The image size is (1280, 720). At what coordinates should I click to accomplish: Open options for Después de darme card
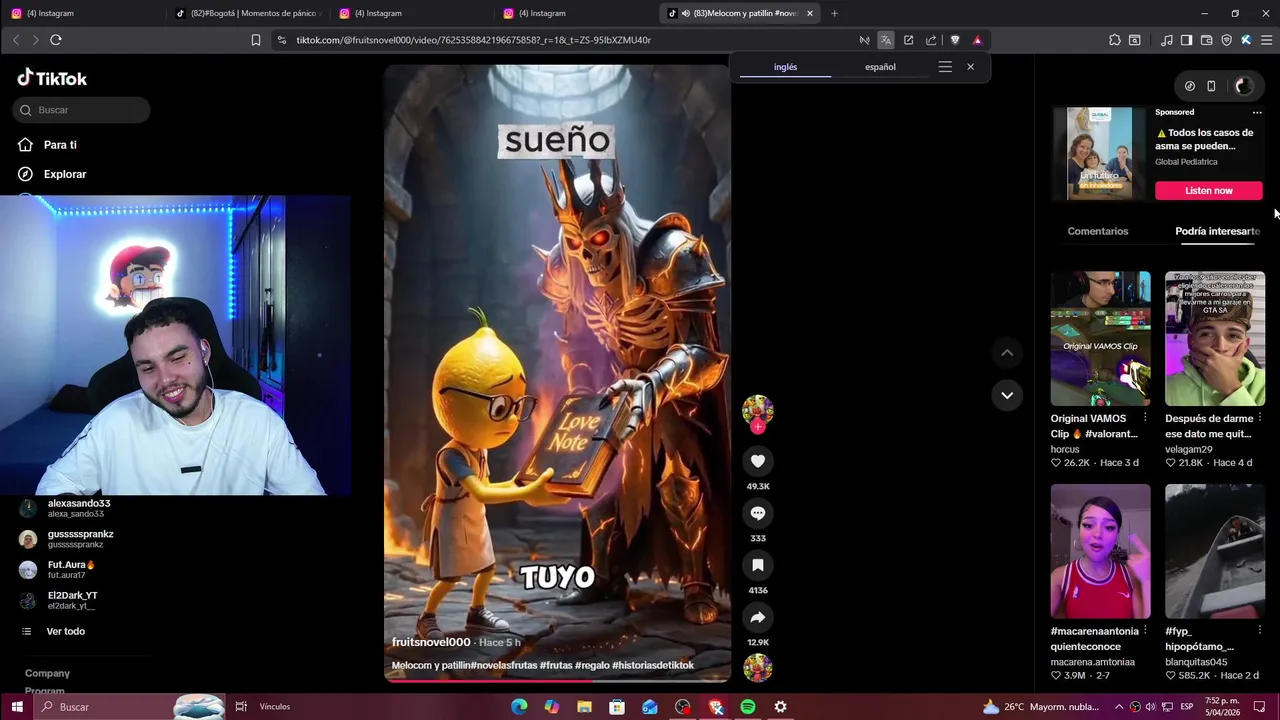[1259, 418]
